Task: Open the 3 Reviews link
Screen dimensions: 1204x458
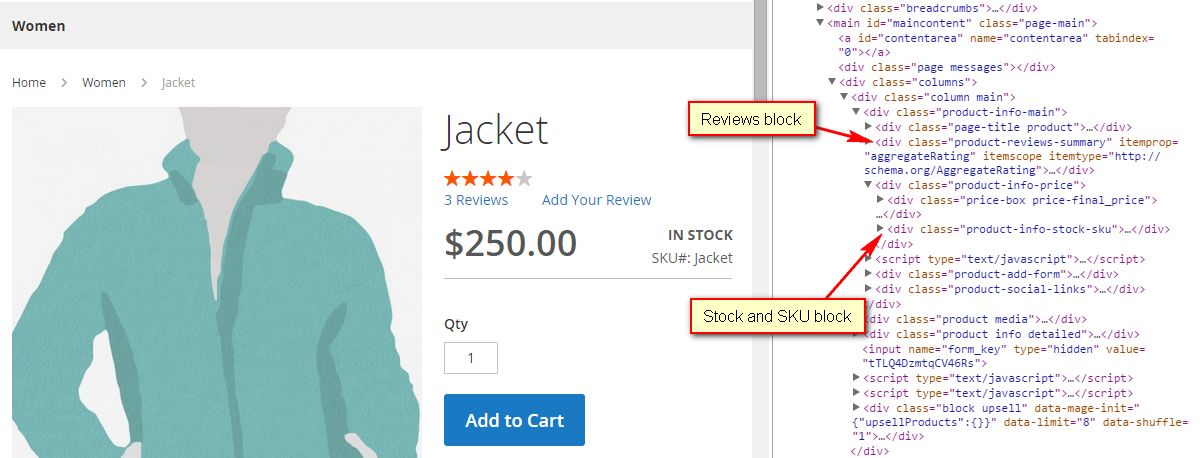Action: [476, 200]
